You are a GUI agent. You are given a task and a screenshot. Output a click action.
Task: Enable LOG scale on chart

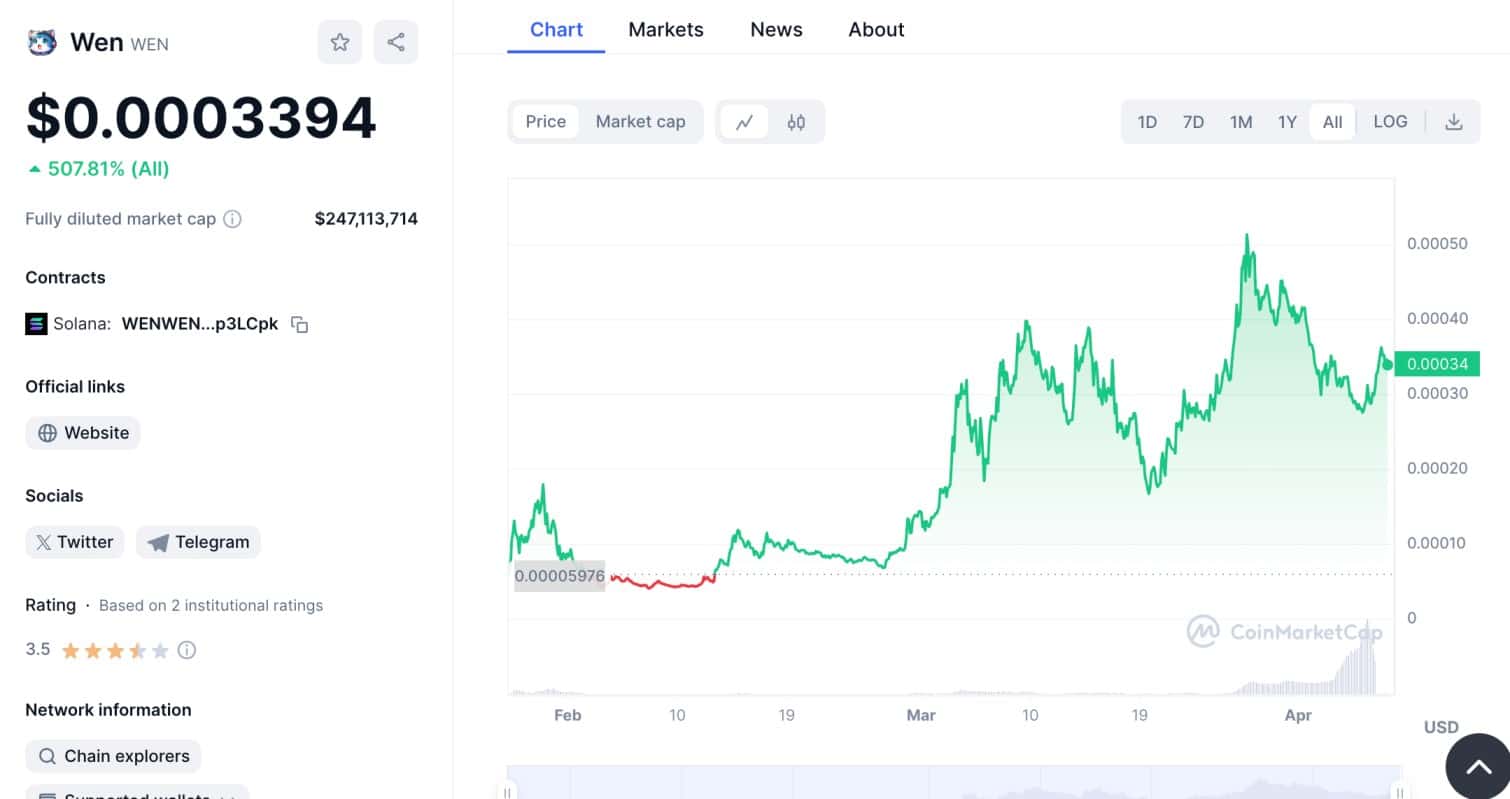(x=1390, y=122)
